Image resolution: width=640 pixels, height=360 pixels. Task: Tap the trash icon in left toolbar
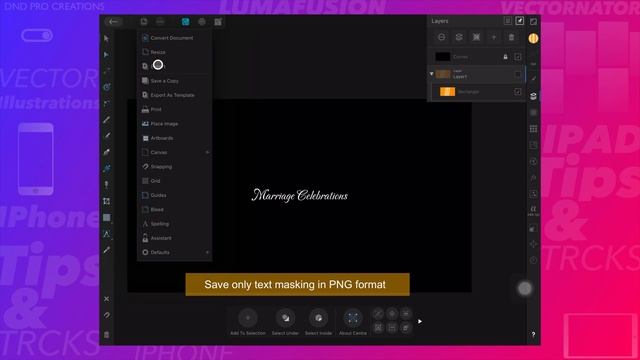[x=107, y=335]
